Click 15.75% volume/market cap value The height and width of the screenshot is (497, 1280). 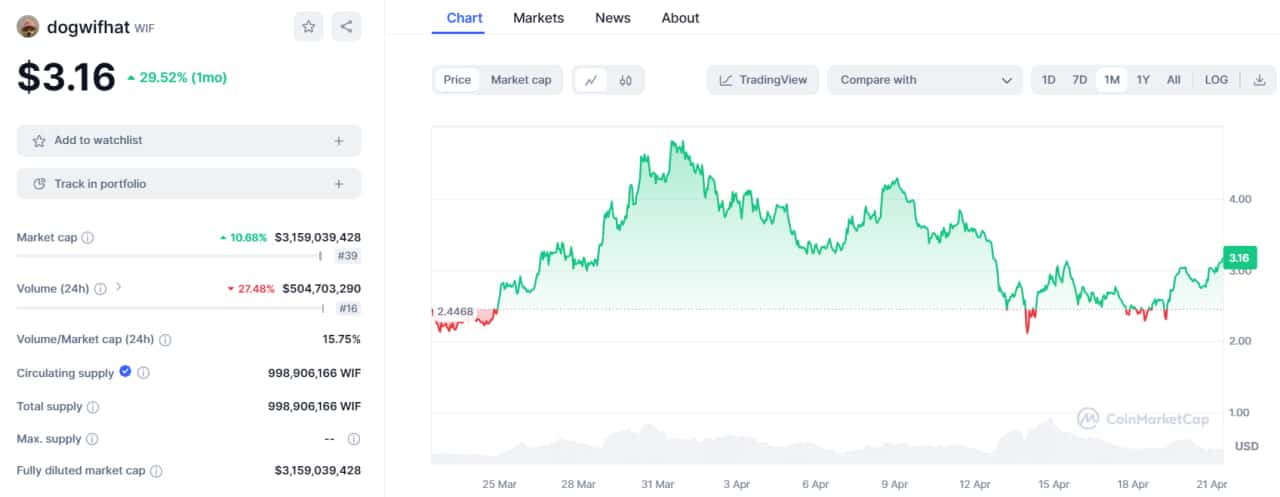click(342, 340)
